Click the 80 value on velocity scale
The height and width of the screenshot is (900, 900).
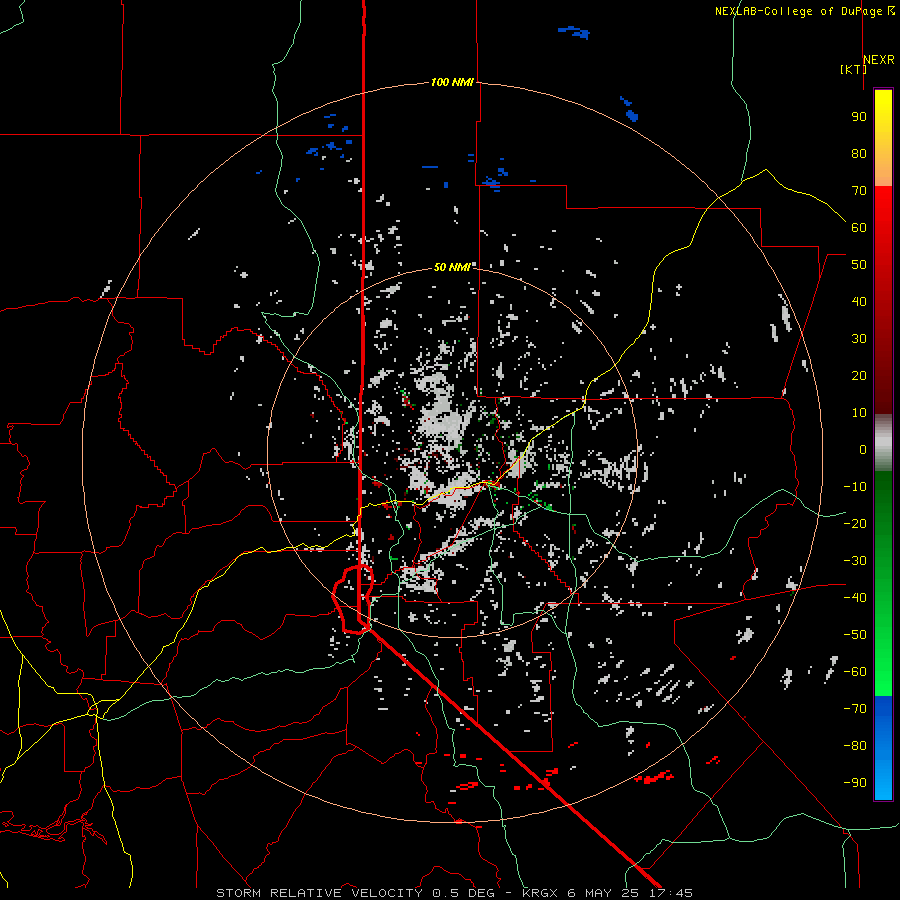(859, 153)
